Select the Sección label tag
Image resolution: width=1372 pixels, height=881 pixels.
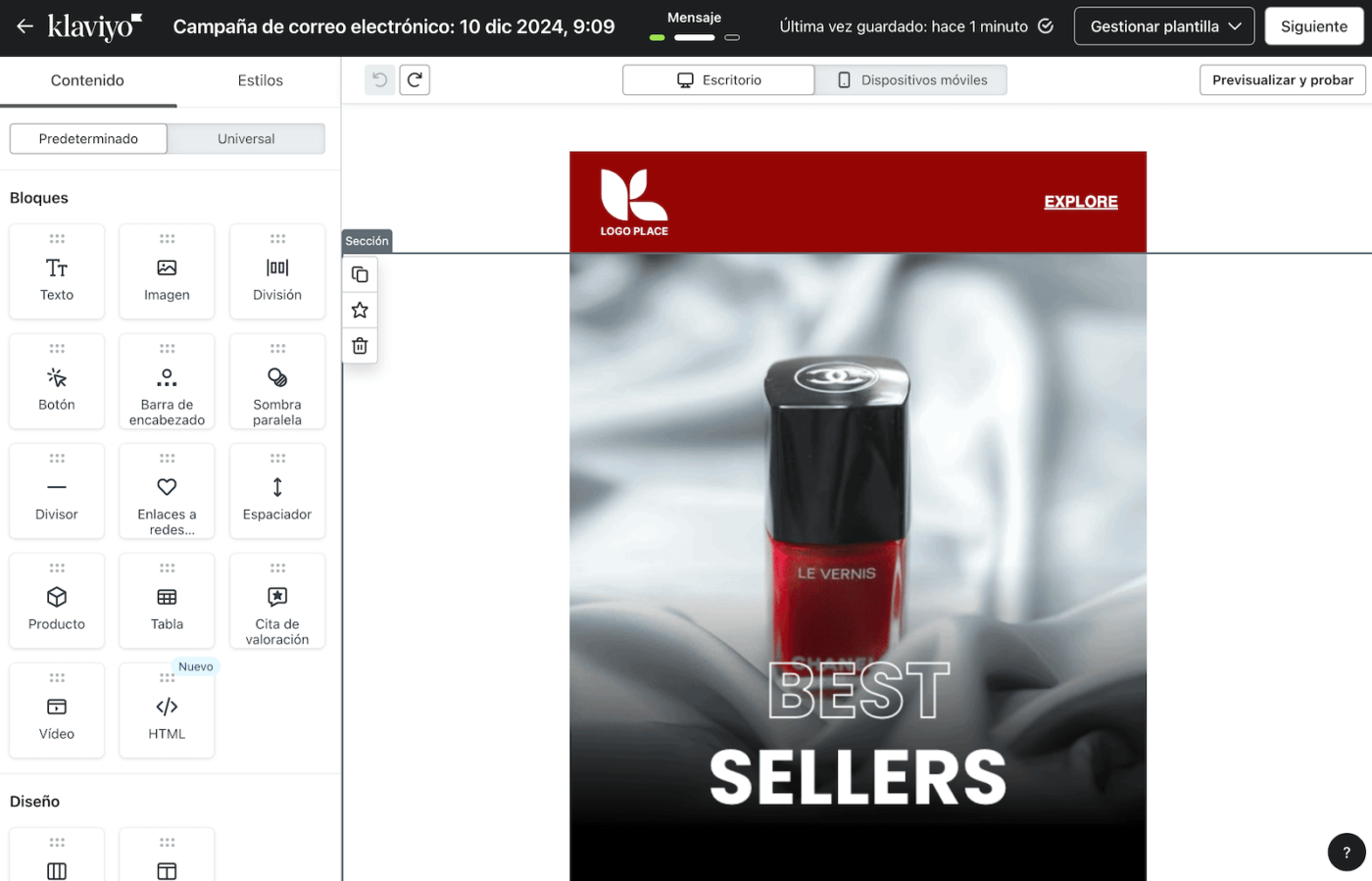(x=367, y=241)
